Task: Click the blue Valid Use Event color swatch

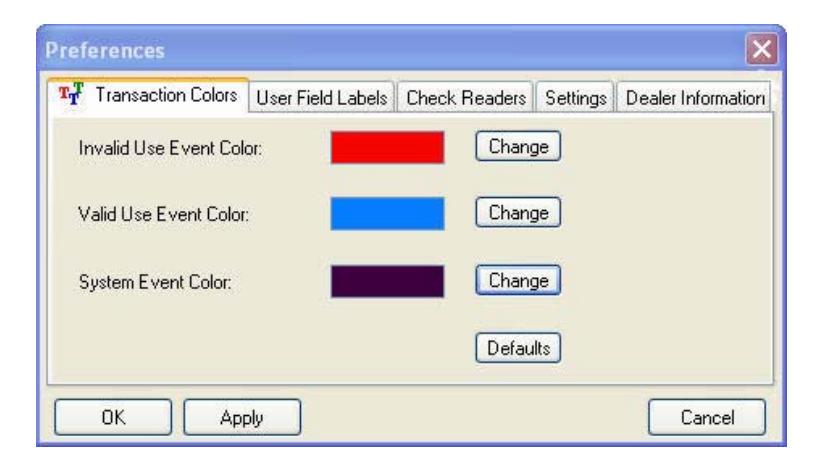Action: [x=387, y=213]
